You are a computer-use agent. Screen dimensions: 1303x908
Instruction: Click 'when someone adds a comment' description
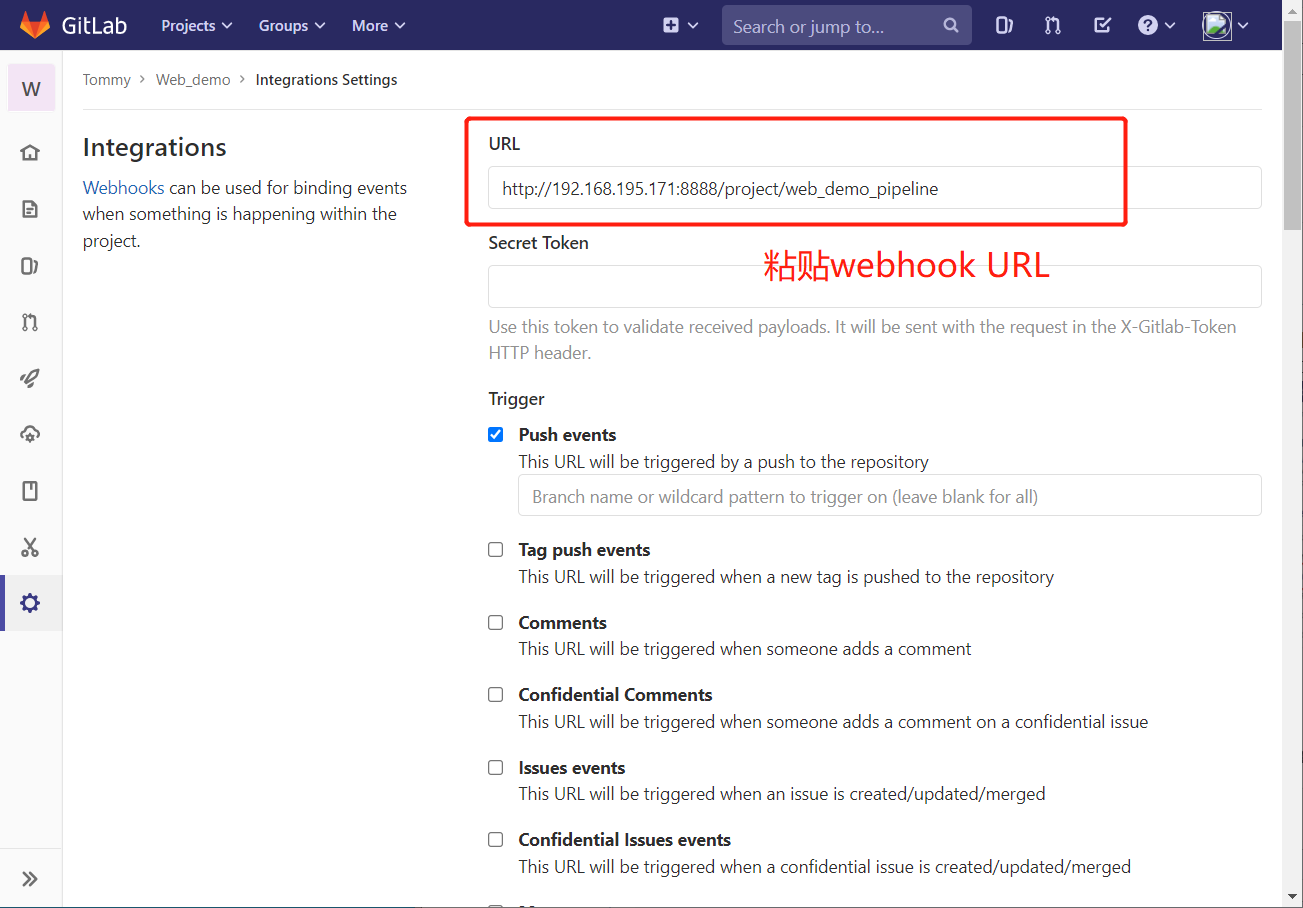[745, 649]
